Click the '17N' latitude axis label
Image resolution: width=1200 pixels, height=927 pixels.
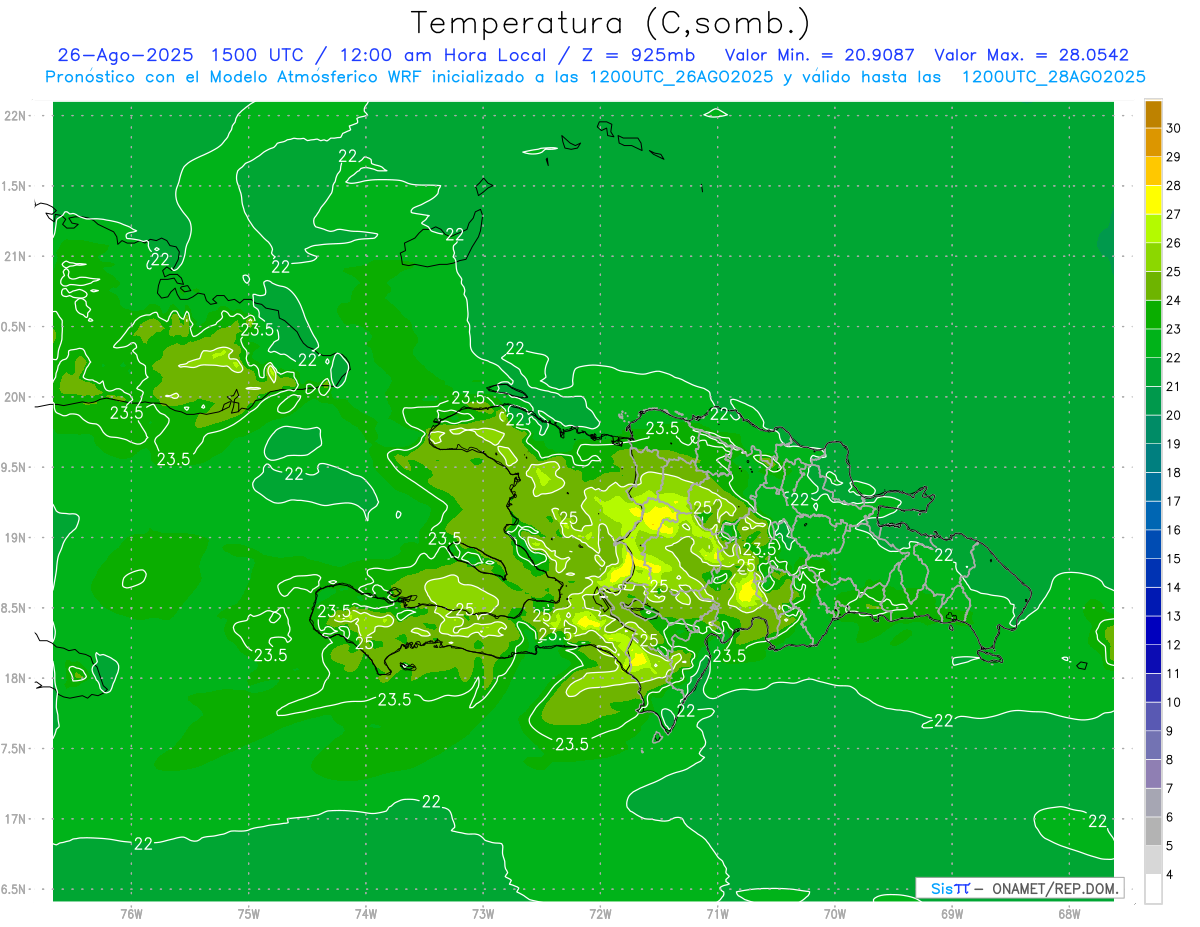tap(14, 819)
